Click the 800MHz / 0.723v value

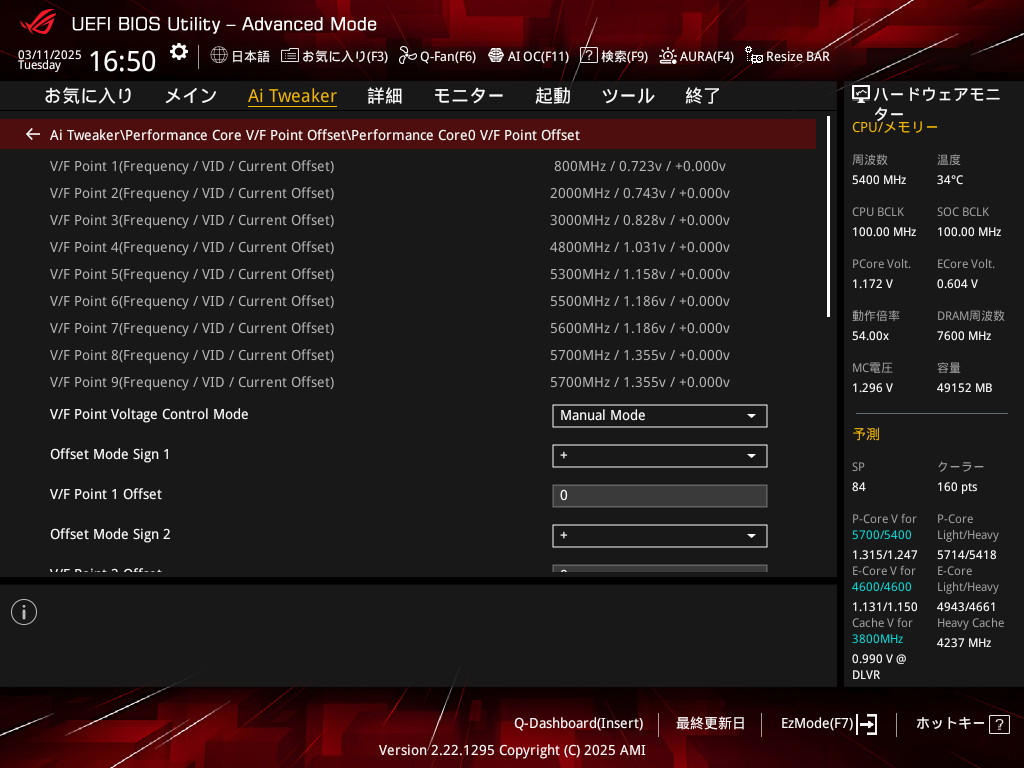pos(639,166)
